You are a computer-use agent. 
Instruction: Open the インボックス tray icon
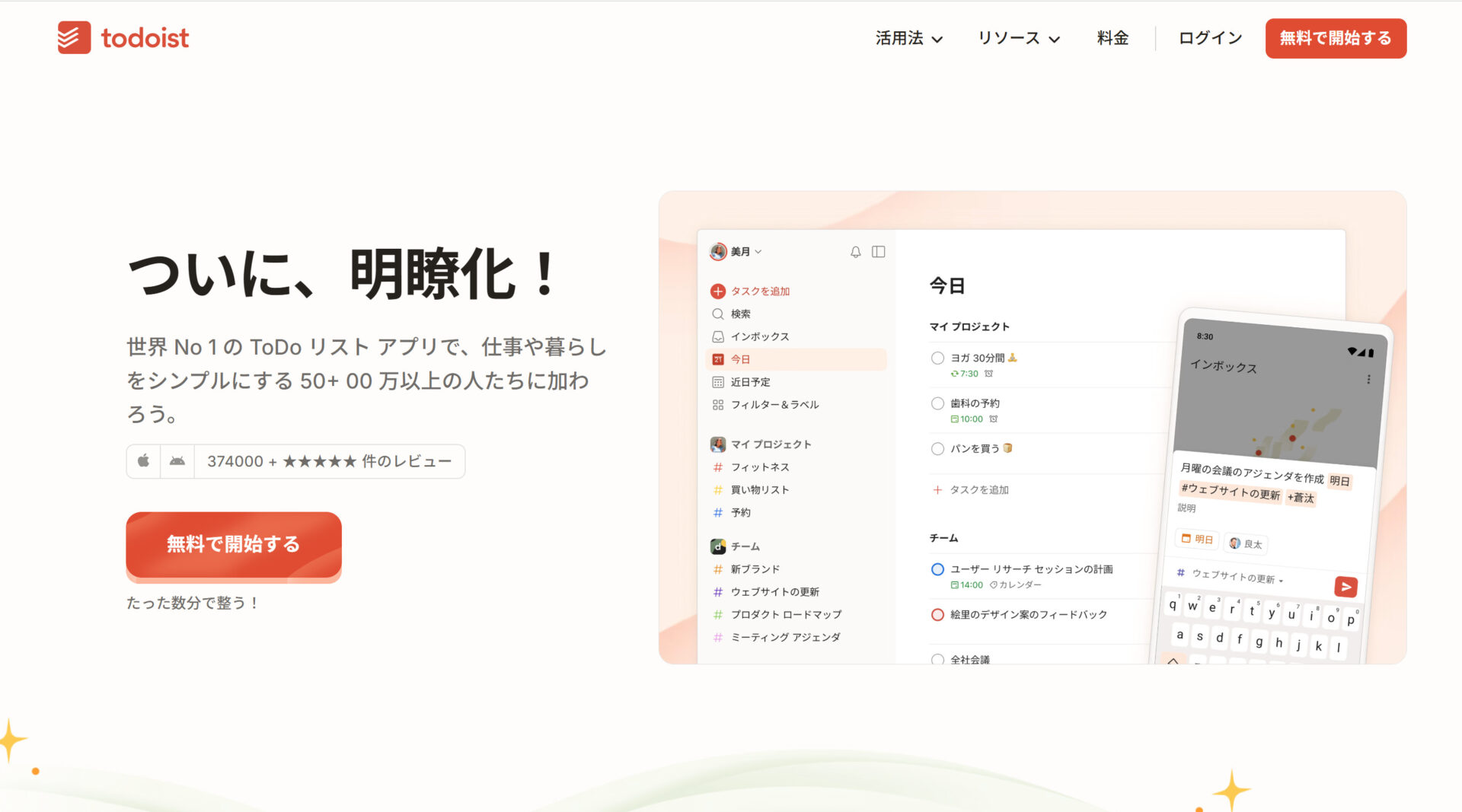coord(717,336)
